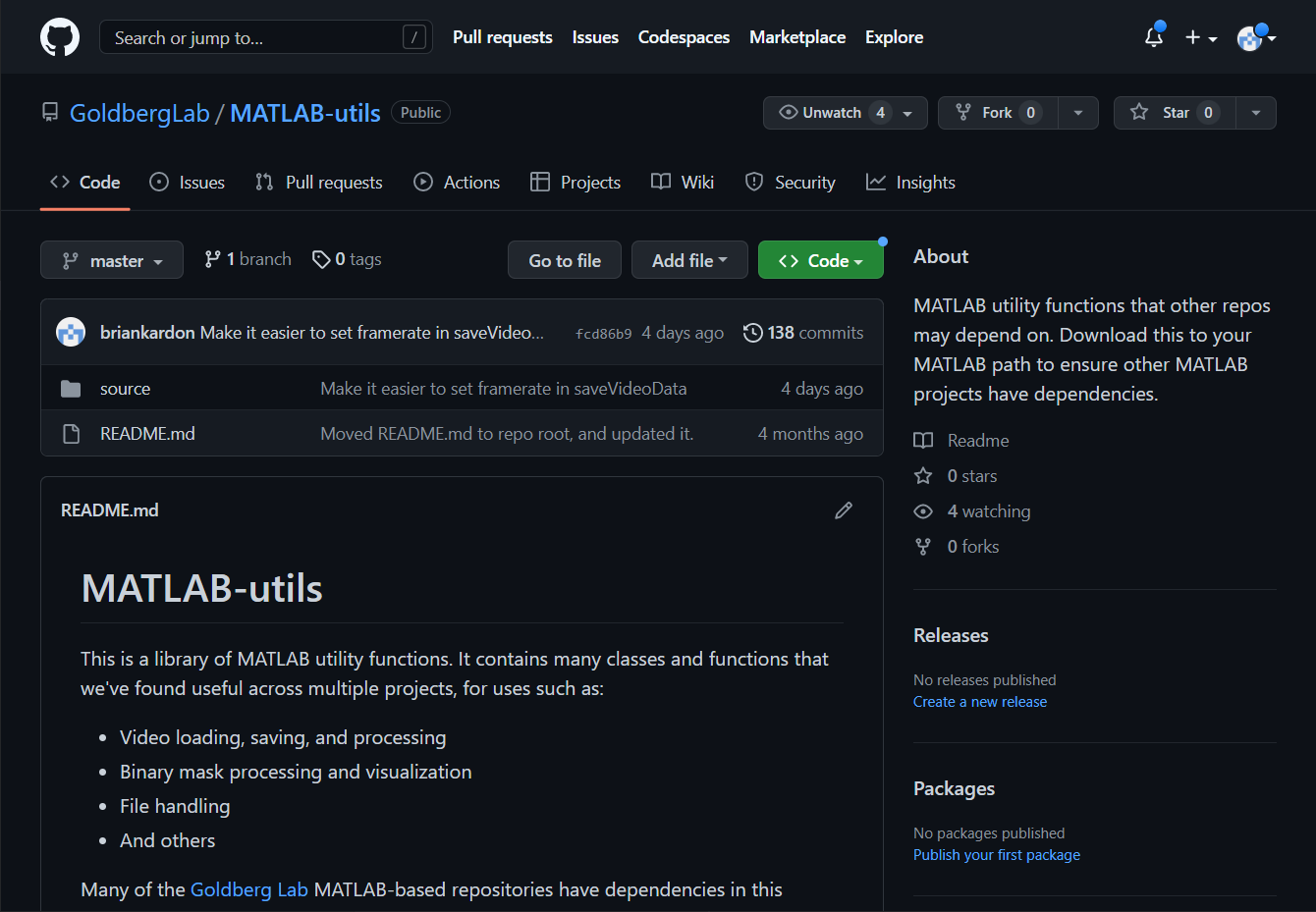1316x912 pixels.
Task: Expand the Fork dropdown arrow
Action: tap(1078, 113)
